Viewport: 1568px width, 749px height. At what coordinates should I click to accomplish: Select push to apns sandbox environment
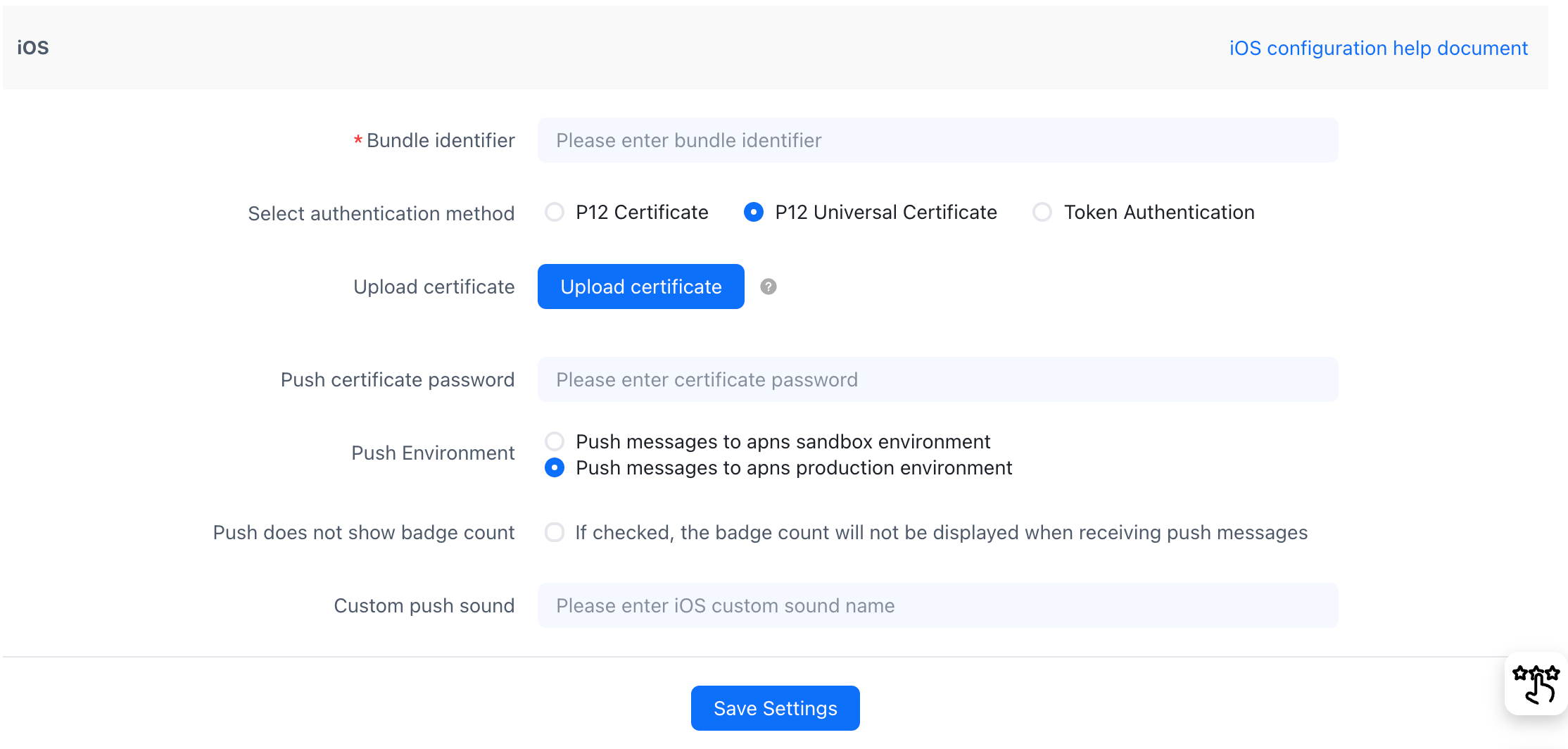pos(555,441)
